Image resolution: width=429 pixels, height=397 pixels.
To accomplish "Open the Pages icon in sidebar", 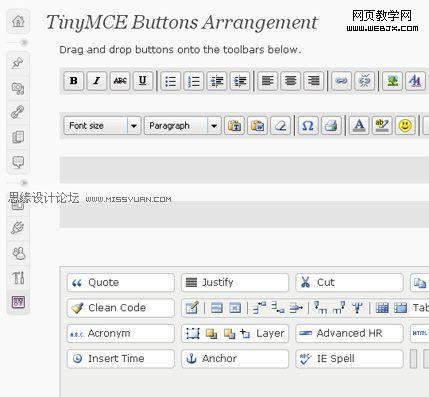I will click(18, 137).
